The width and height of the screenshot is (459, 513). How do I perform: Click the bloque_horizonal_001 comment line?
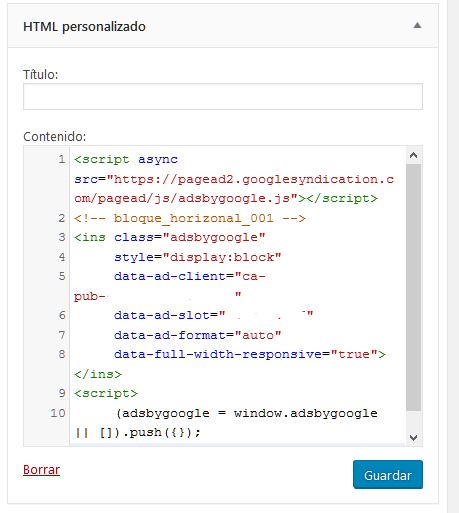click(x=190, y=219)
